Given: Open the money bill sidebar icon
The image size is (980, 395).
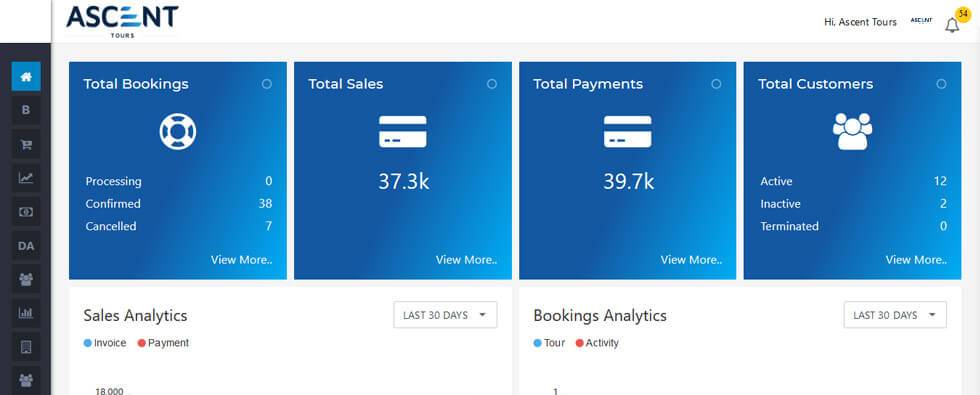Looking at the screenshot, I should (26, 212).
